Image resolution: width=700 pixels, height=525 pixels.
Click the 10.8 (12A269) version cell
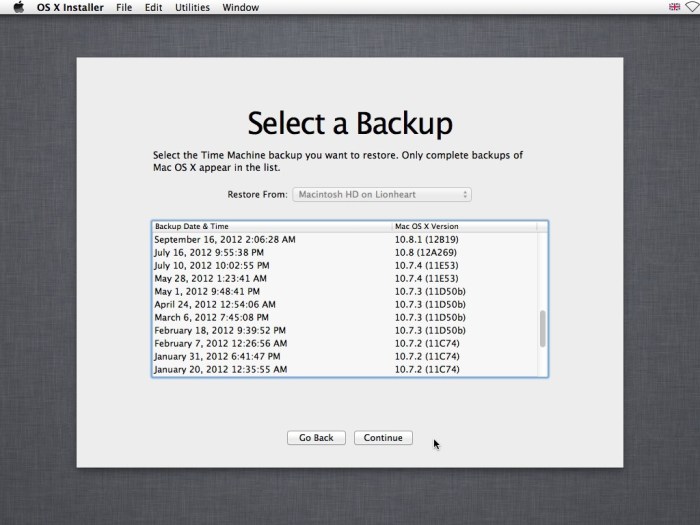426,253
